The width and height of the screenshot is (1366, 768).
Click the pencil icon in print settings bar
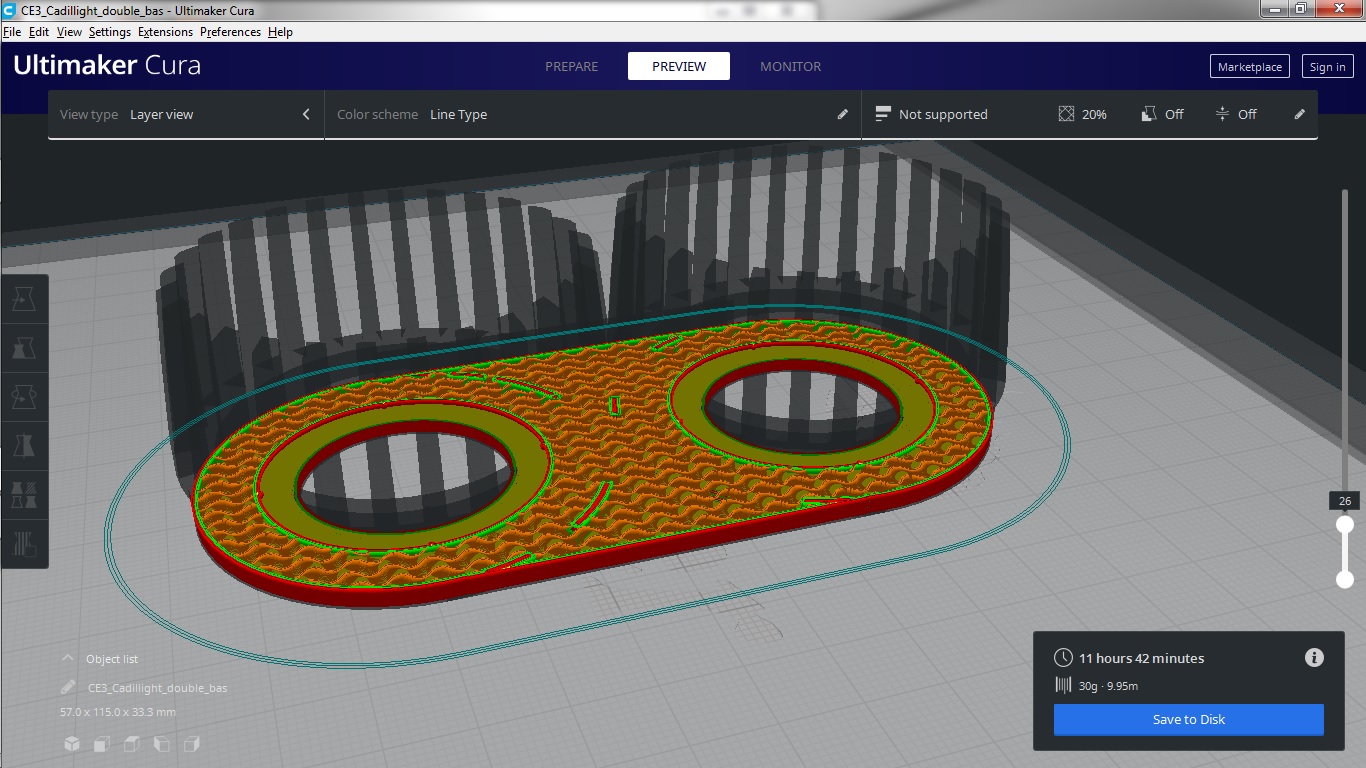(x=1300, y=114)
